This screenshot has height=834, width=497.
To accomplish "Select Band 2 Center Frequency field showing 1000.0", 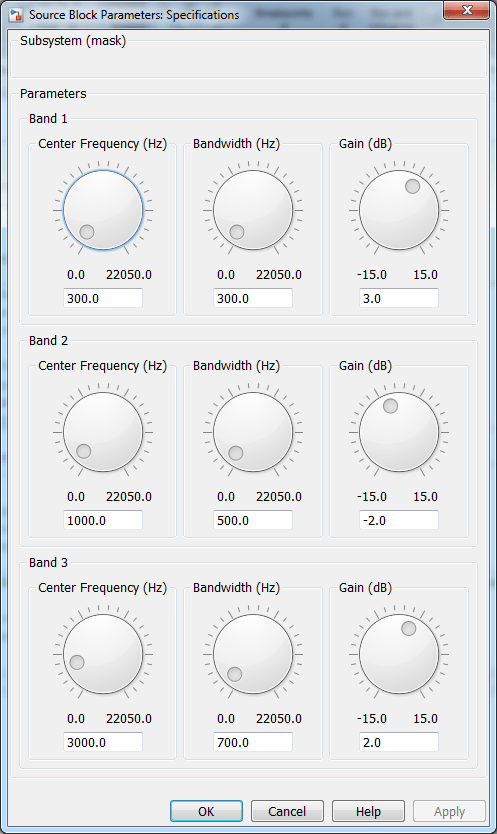I will [103, 520].
